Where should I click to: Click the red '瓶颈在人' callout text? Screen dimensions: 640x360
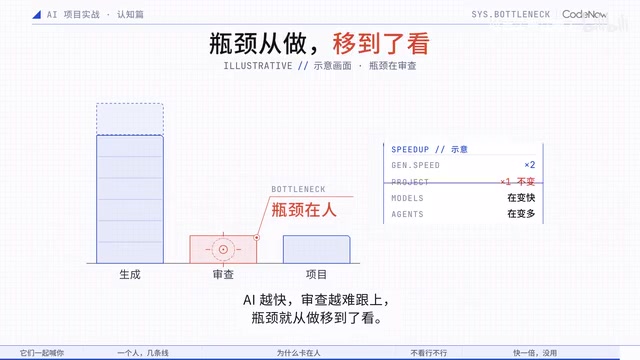(x=304, y=210)
